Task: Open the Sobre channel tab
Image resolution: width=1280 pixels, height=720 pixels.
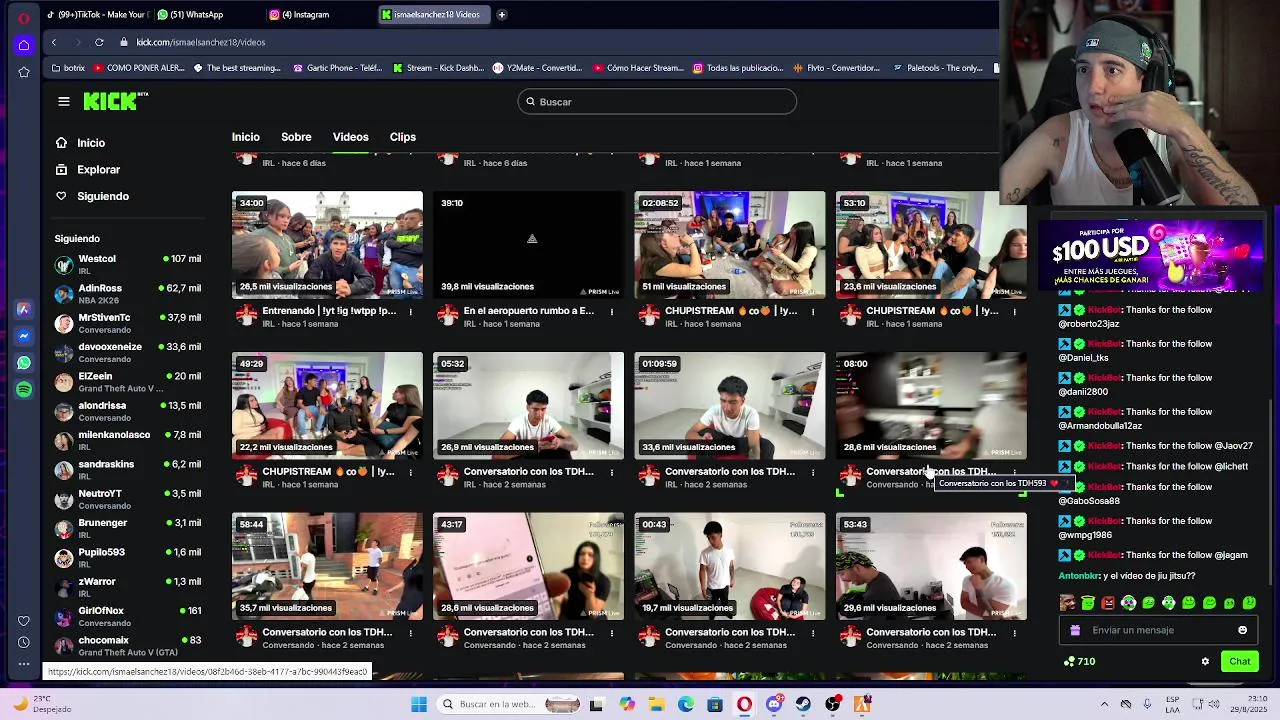Action: click(296, 137)
